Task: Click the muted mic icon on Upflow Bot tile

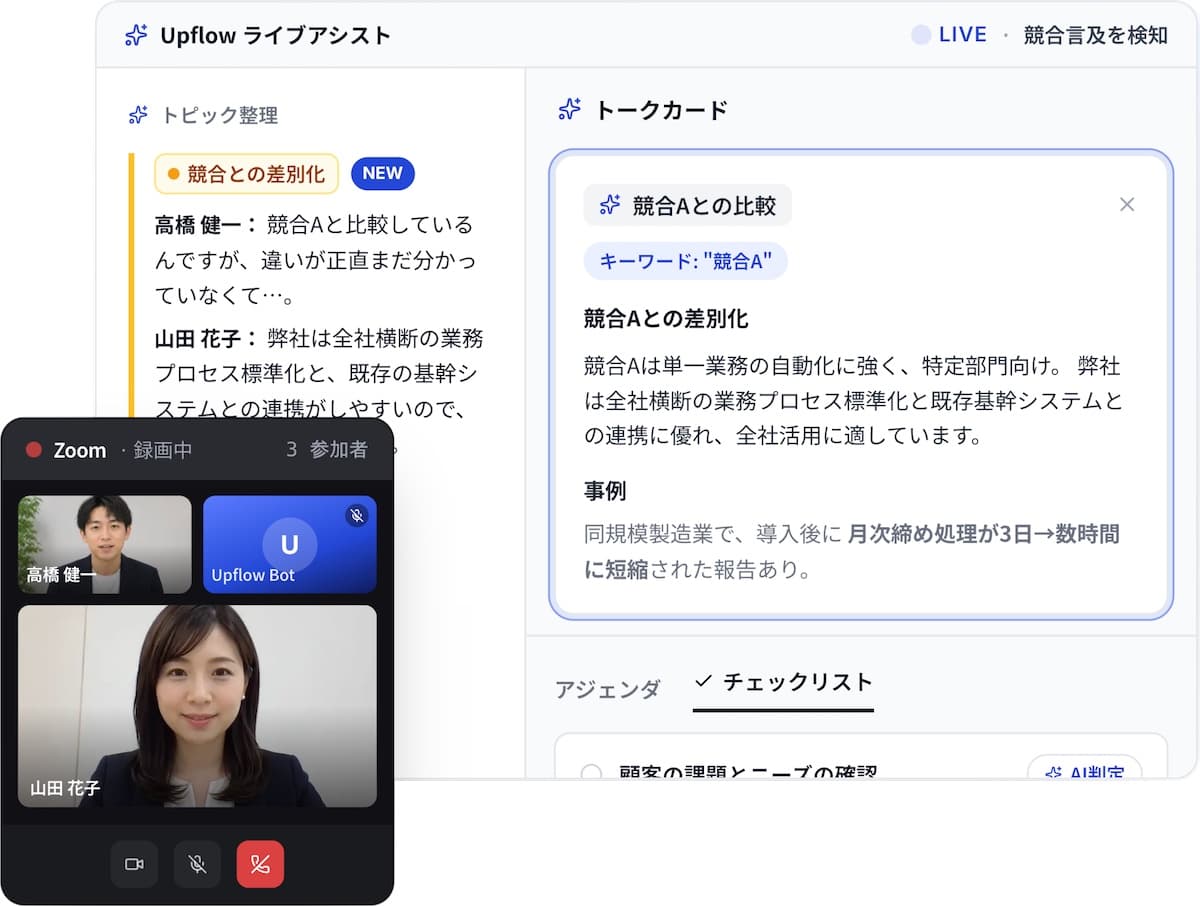Action: coord(357,515)
